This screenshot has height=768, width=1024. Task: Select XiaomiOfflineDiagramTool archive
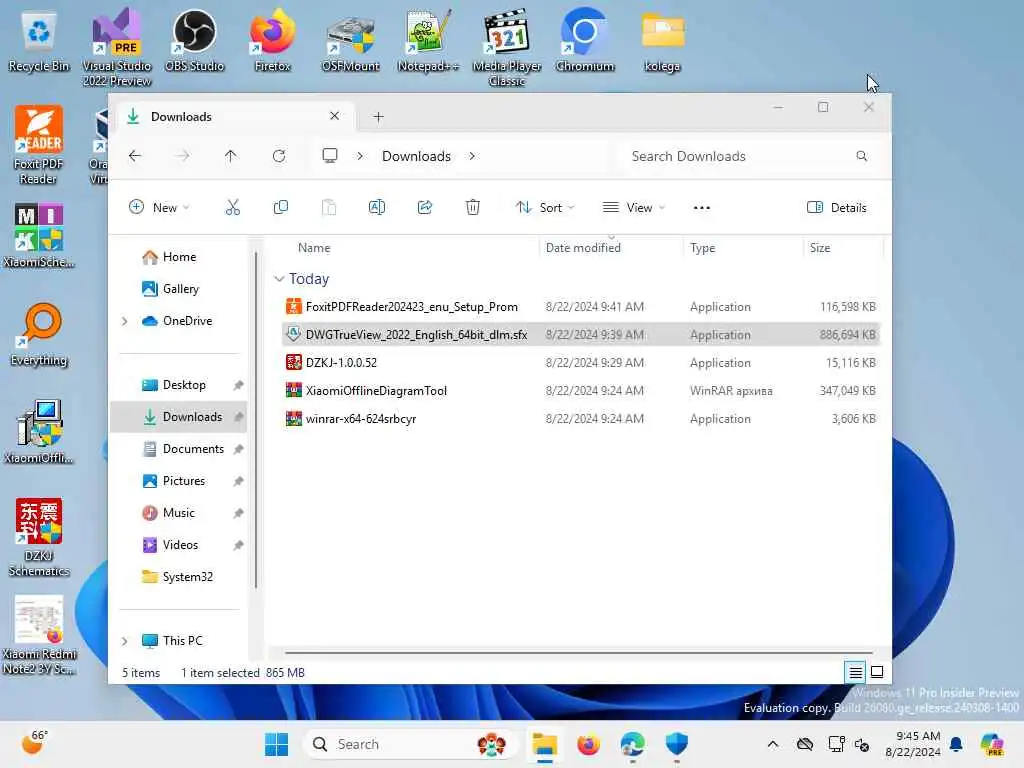click(x=581, y=391)
